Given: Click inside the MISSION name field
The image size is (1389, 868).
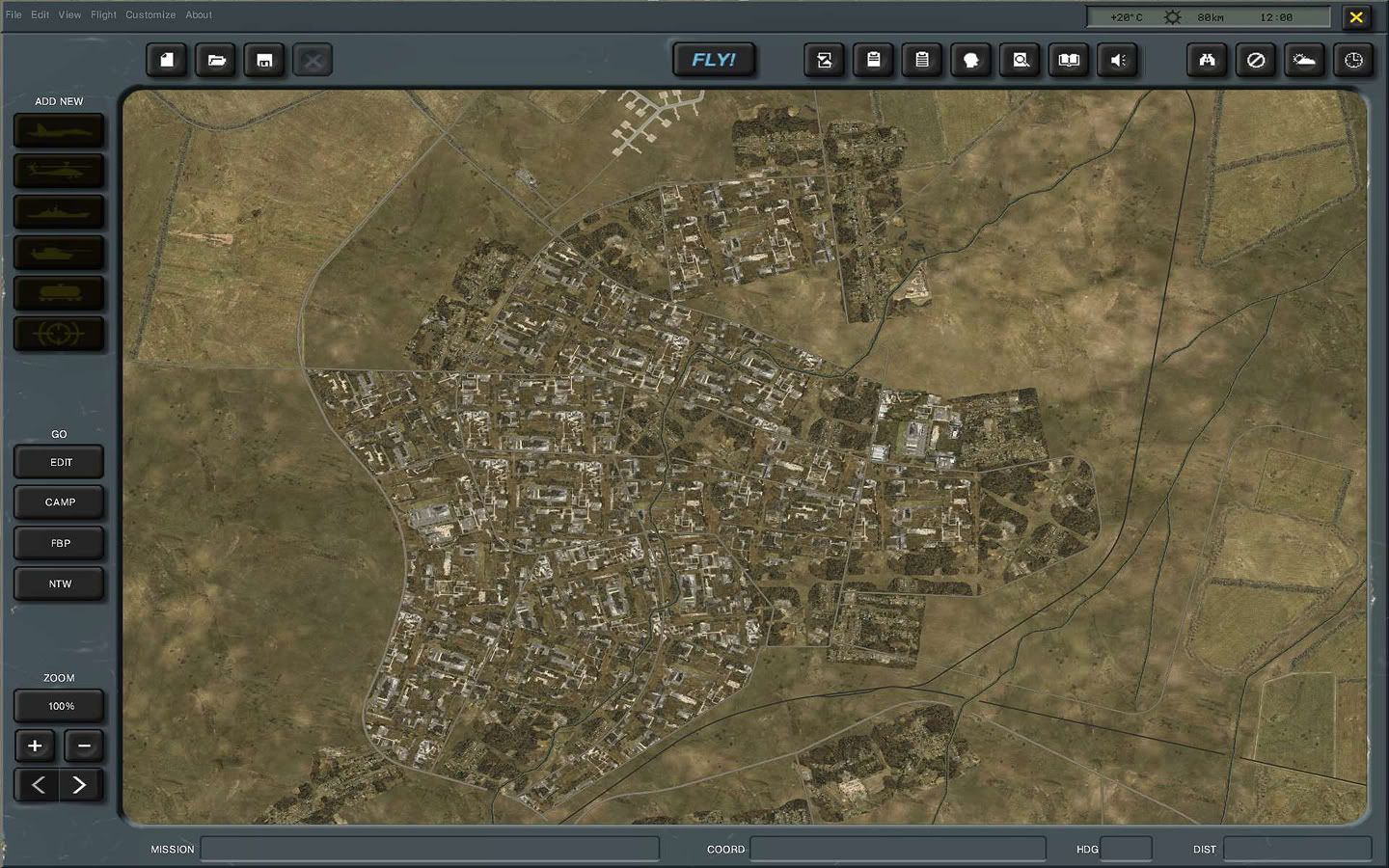Looking at the screenshot, I should (429, 850).
